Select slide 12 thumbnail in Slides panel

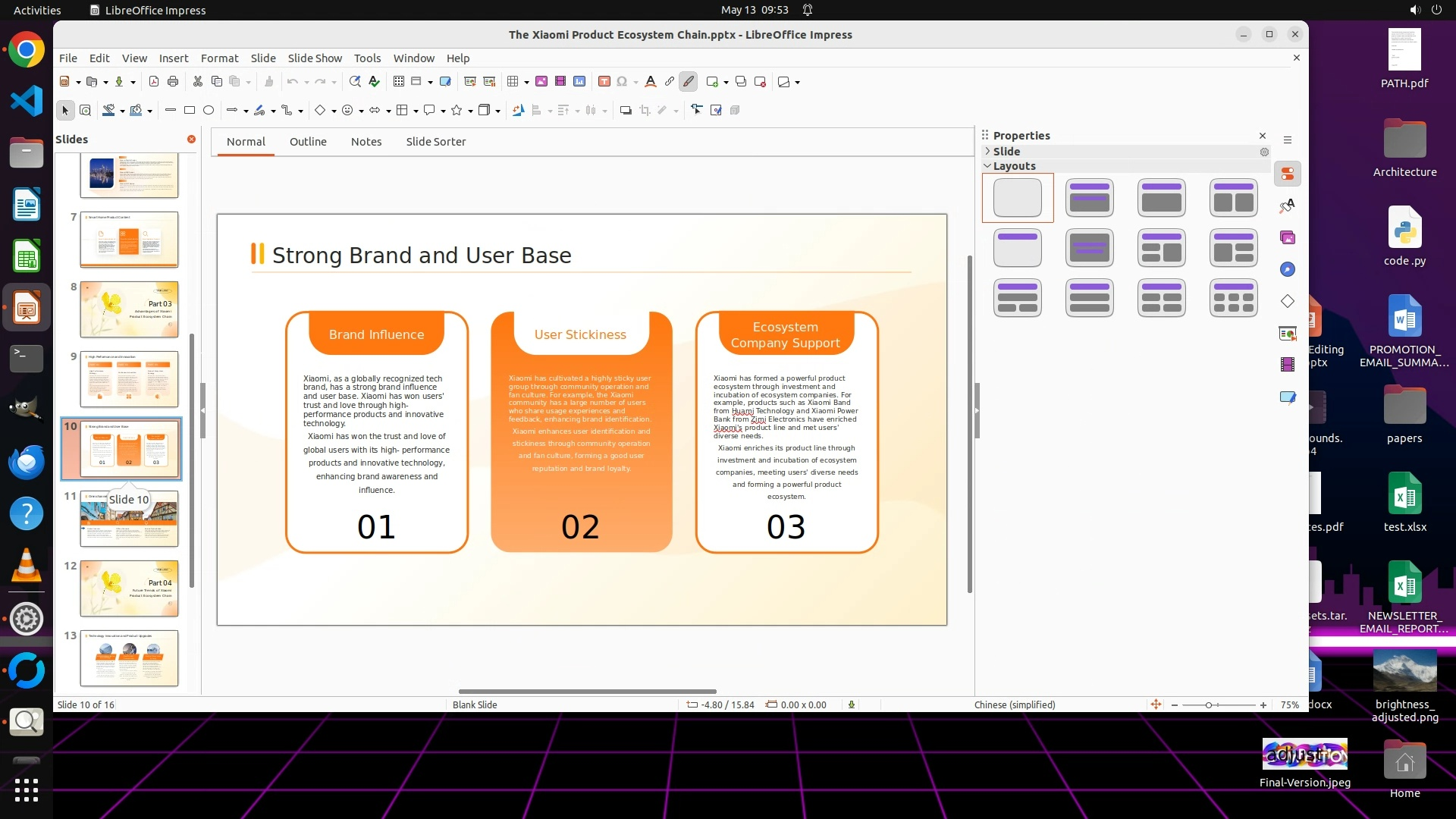point(129,588)
